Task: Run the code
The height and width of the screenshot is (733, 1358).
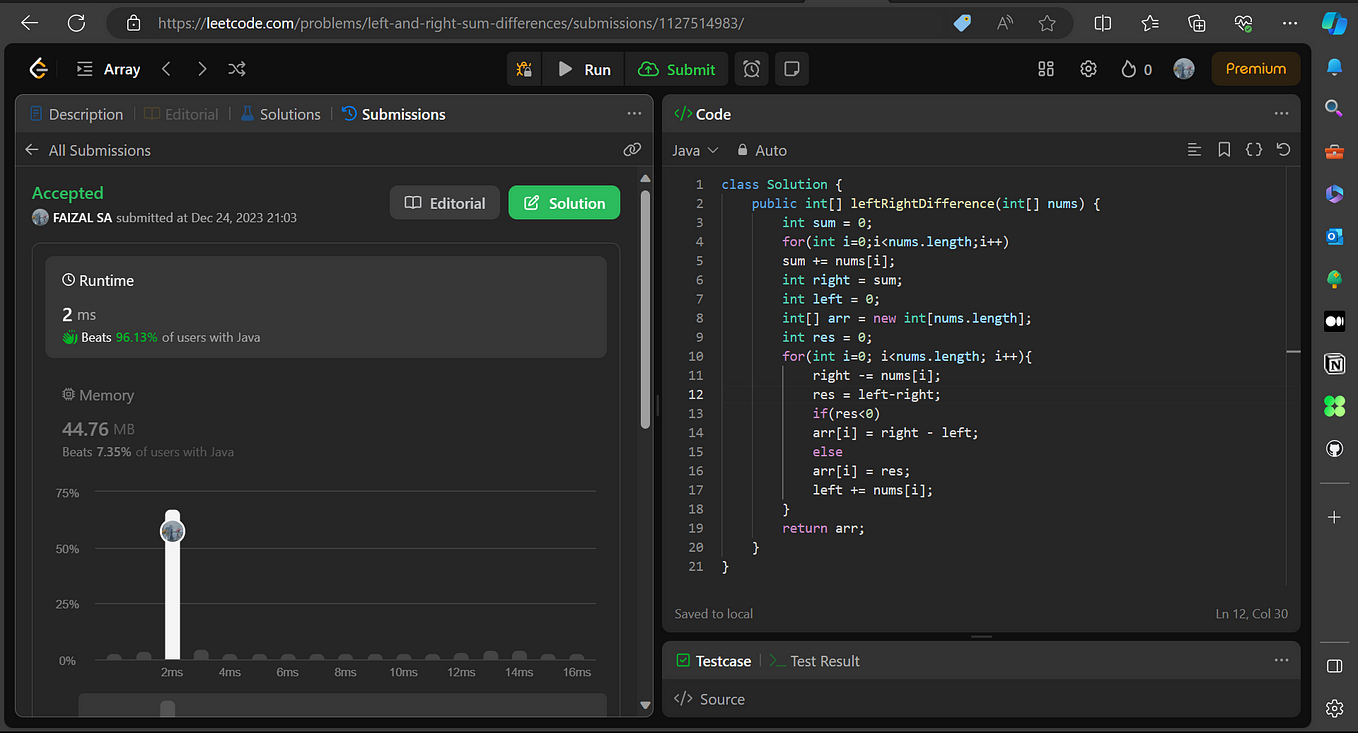Action: point(584,69)
